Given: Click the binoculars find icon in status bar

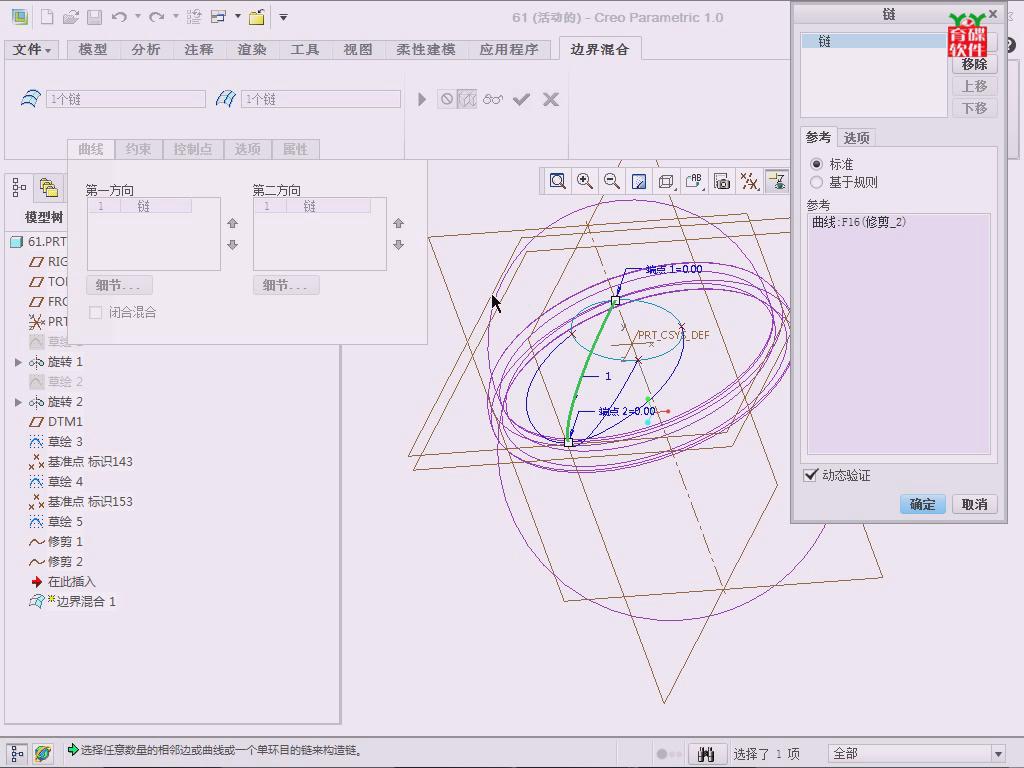Looking at the screenshot, I should click(705, 754).
